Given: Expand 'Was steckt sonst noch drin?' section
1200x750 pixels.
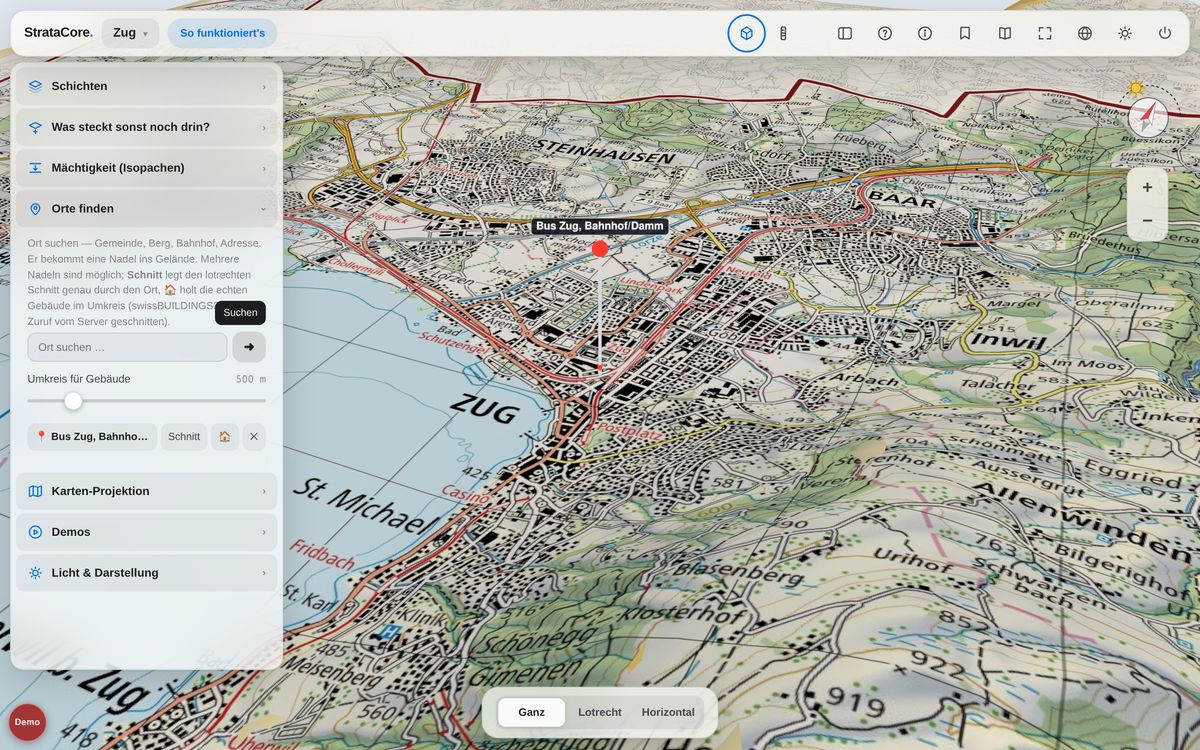Looking at the screenshot, I should pyautogui.click(x=147, y=127).
